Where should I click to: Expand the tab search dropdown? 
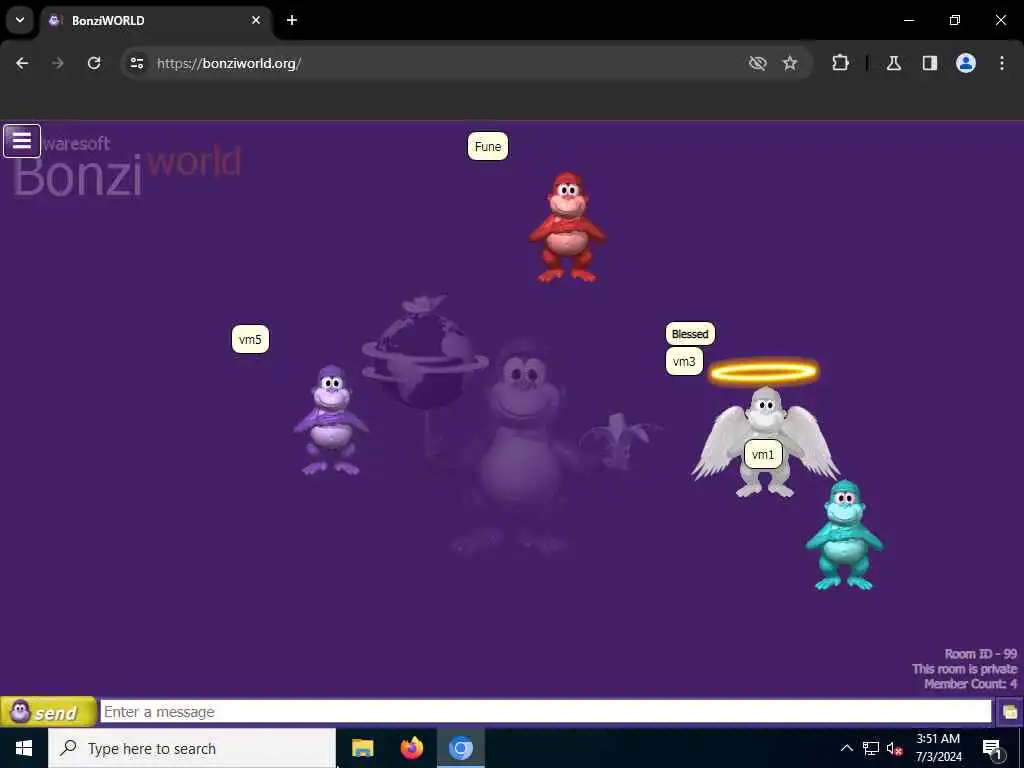point(20,20)
